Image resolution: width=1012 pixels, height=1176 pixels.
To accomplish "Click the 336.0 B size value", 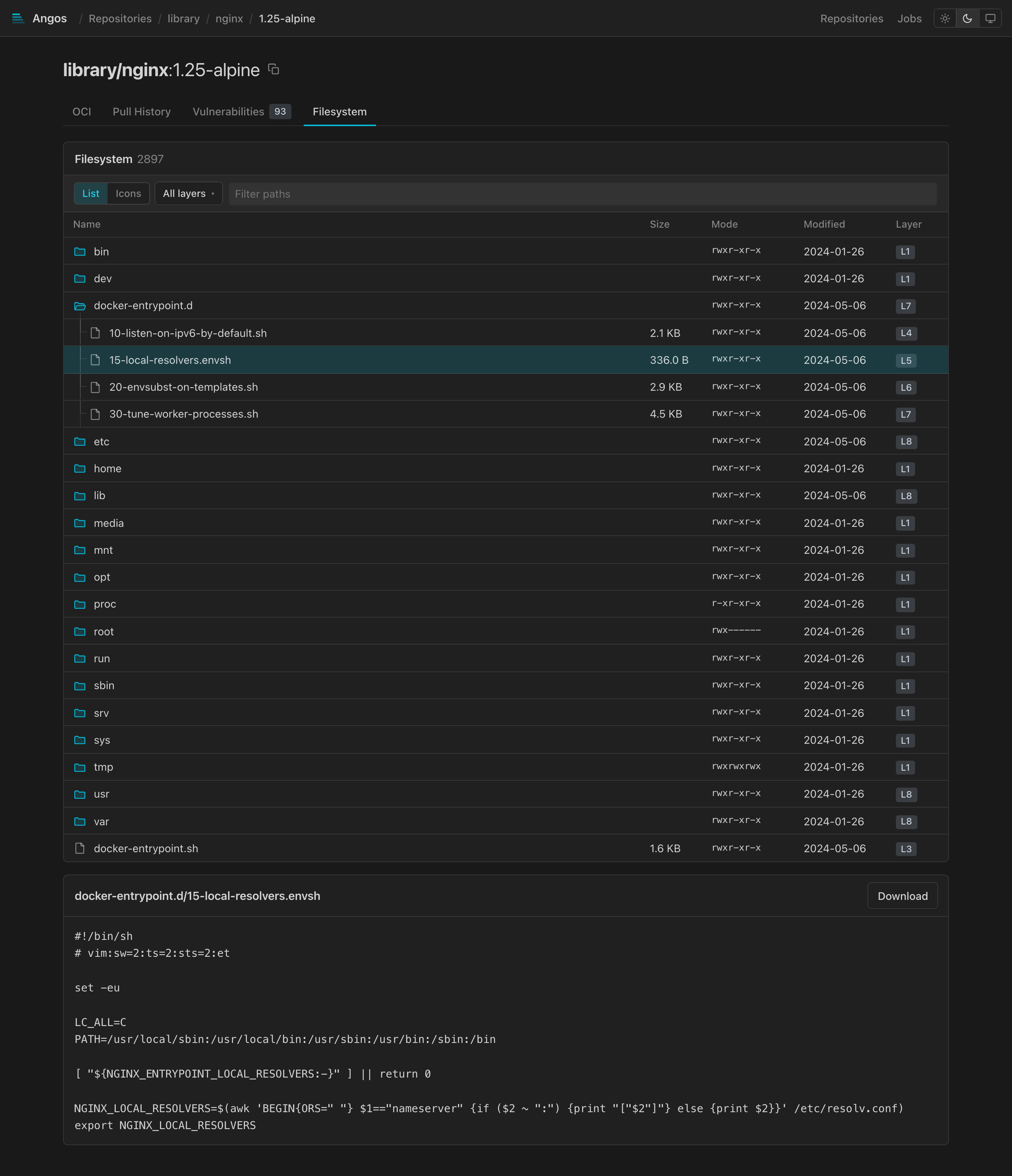I will [669, 360].
